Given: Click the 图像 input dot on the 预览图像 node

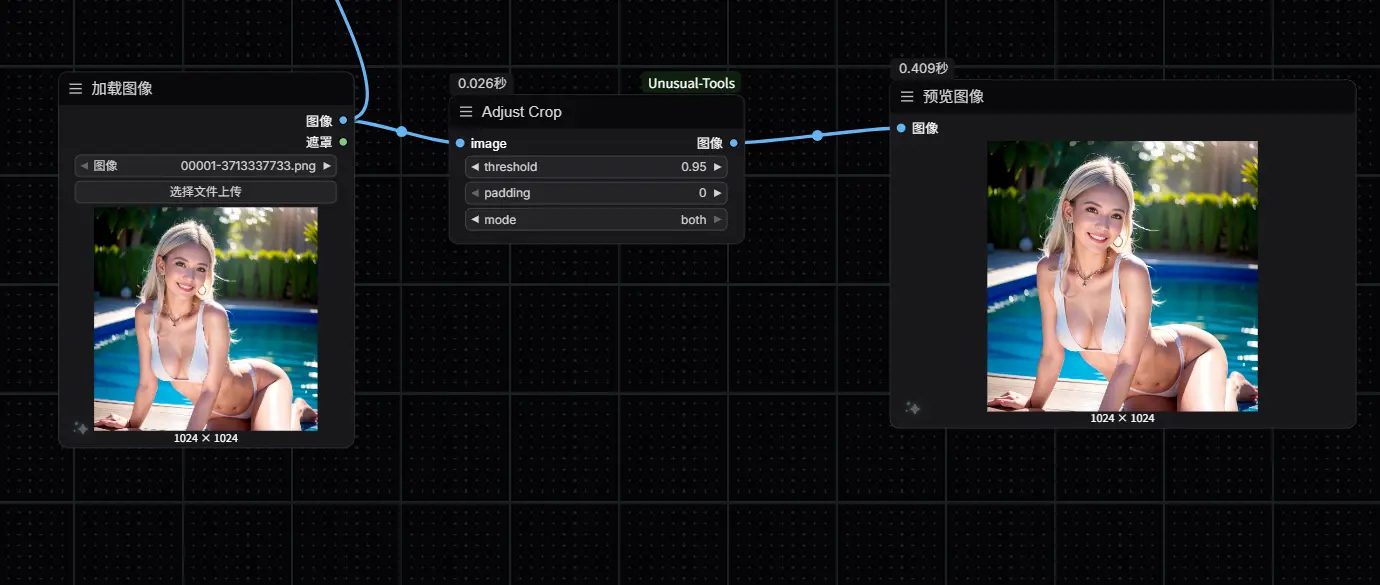Looking at the screenshot, I should point(899,128).
